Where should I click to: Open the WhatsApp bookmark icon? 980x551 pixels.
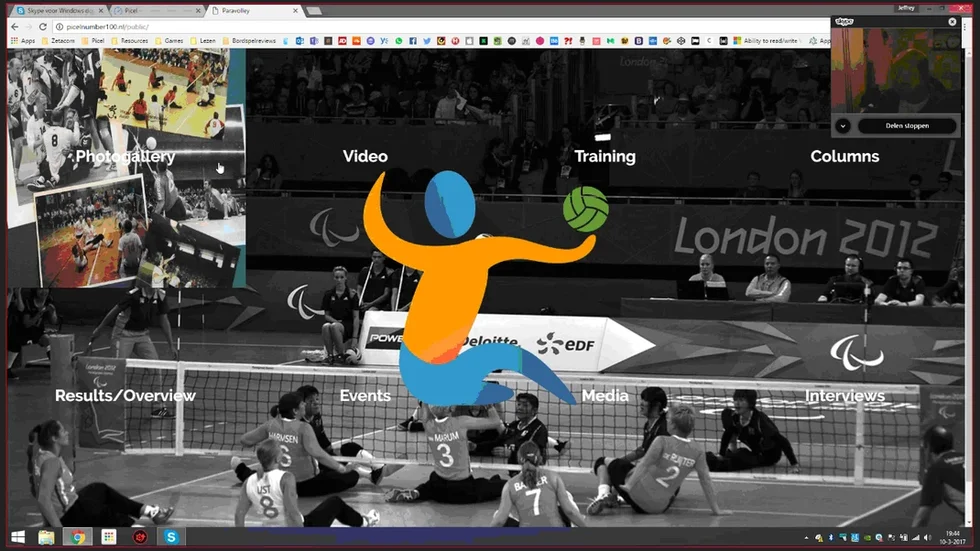pyautogui.click(x=399, y=41)
